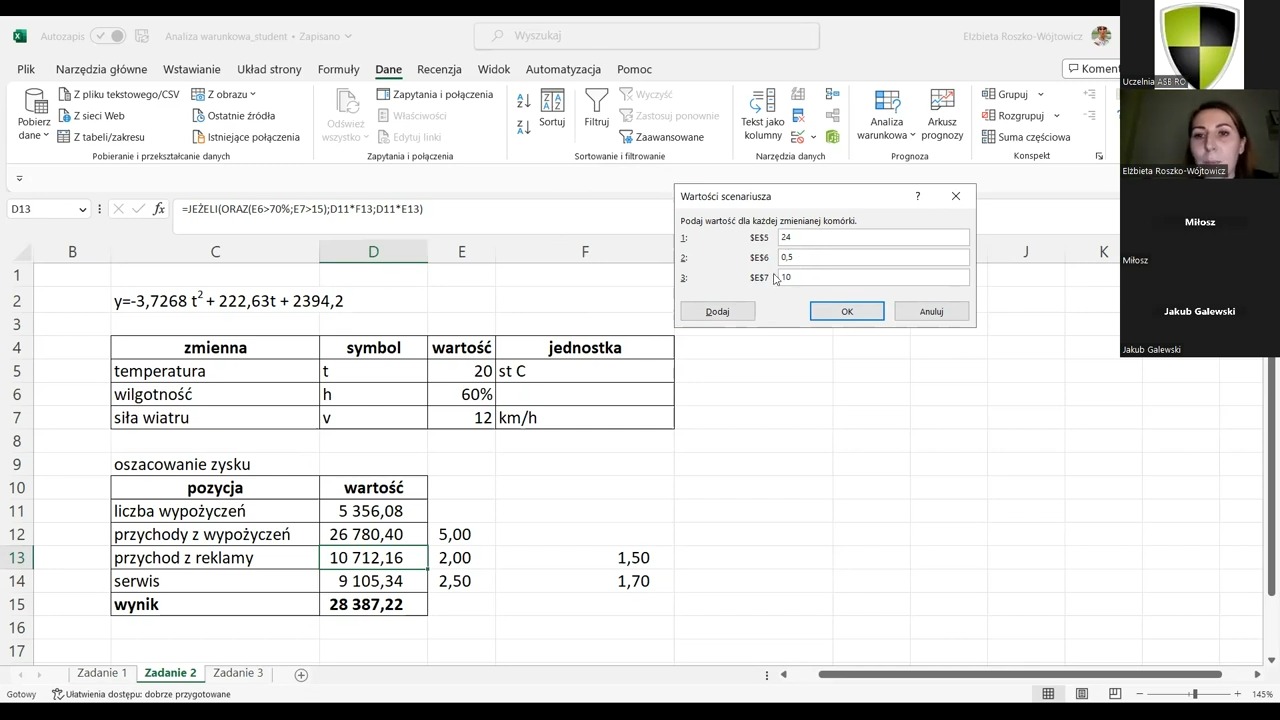Click Remove Duplicates icon

coord(798,115)
